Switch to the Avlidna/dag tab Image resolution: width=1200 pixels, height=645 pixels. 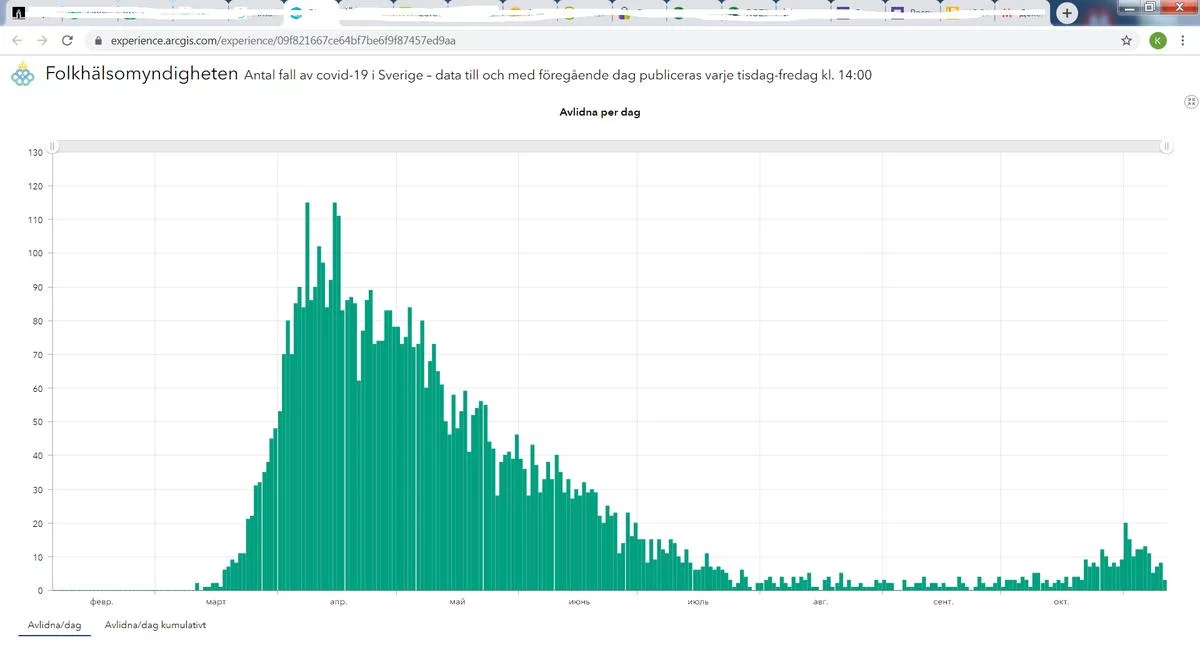point(55,625)
